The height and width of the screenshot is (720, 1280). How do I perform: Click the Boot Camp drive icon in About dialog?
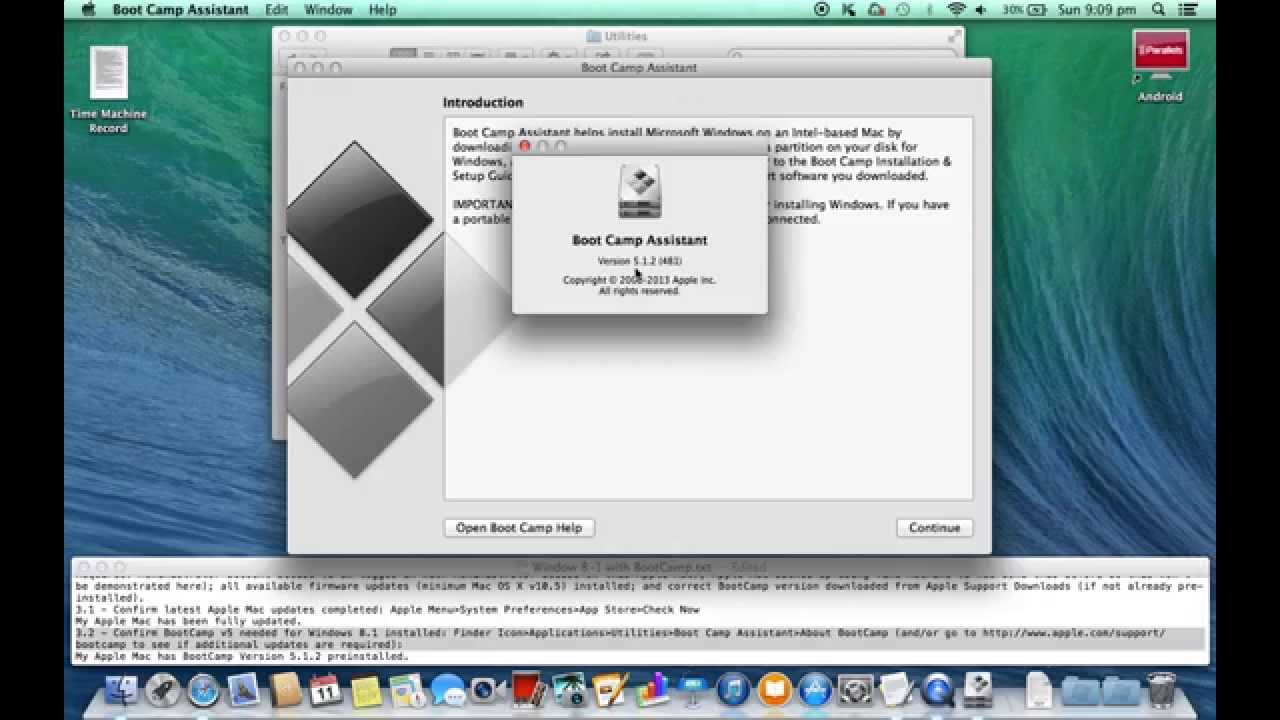click(x=640, y=192)
